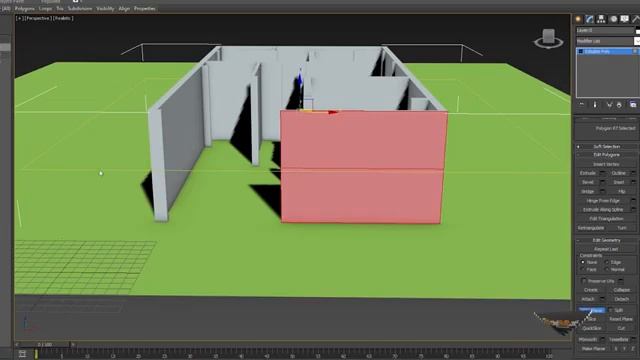Viewport: 640px width, 360px height.
Task: Open the Create command panel tab
Action: click(x=578, y=19)
